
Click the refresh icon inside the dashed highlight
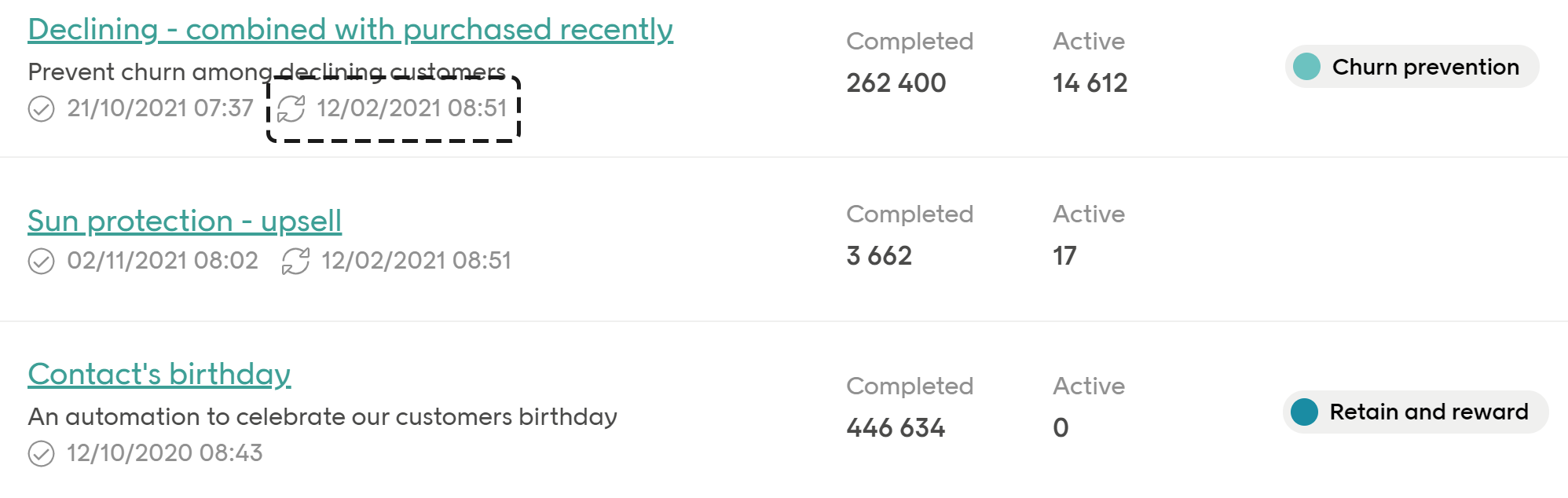click(x=291, y=108)
